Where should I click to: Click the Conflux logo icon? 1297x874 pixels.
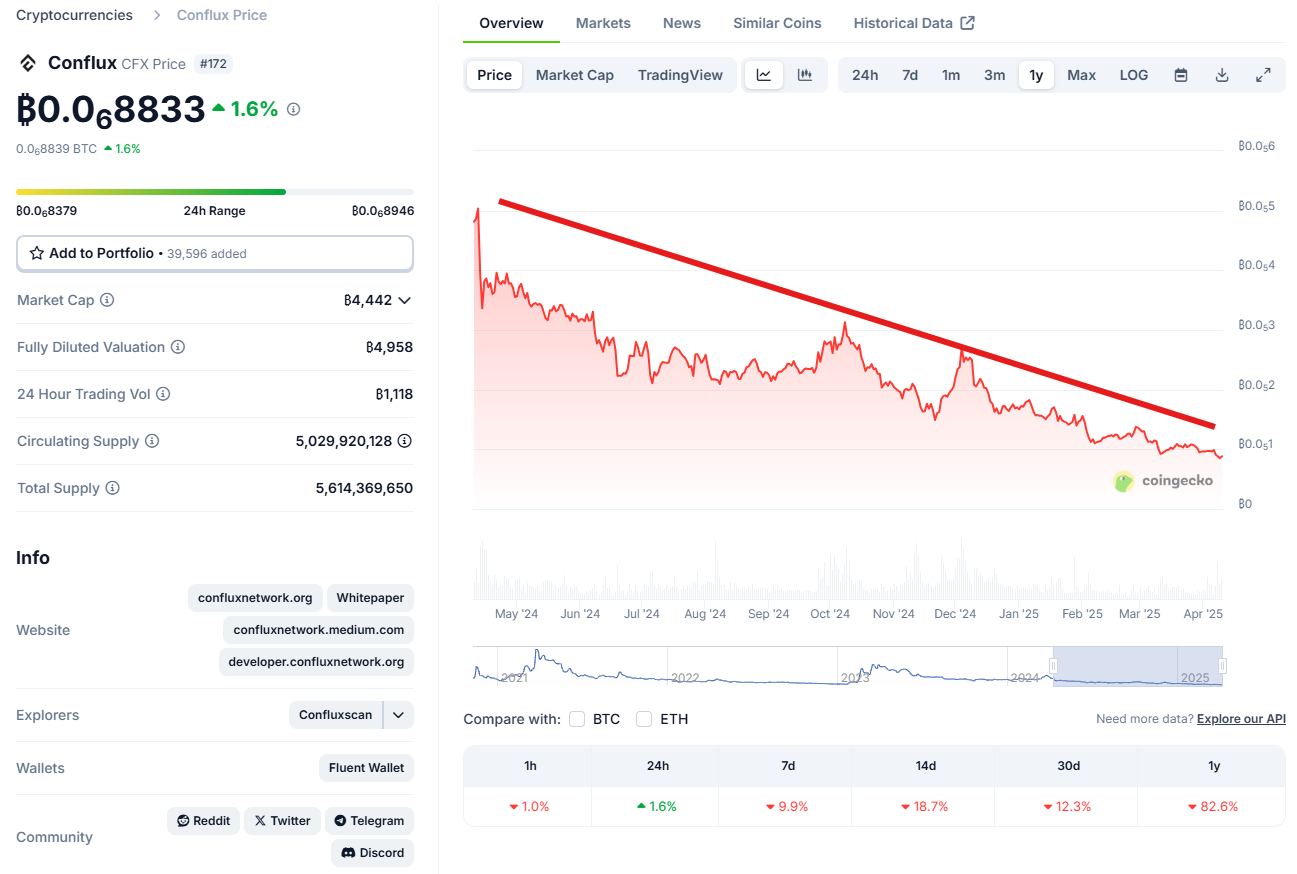tap(28, 63)
